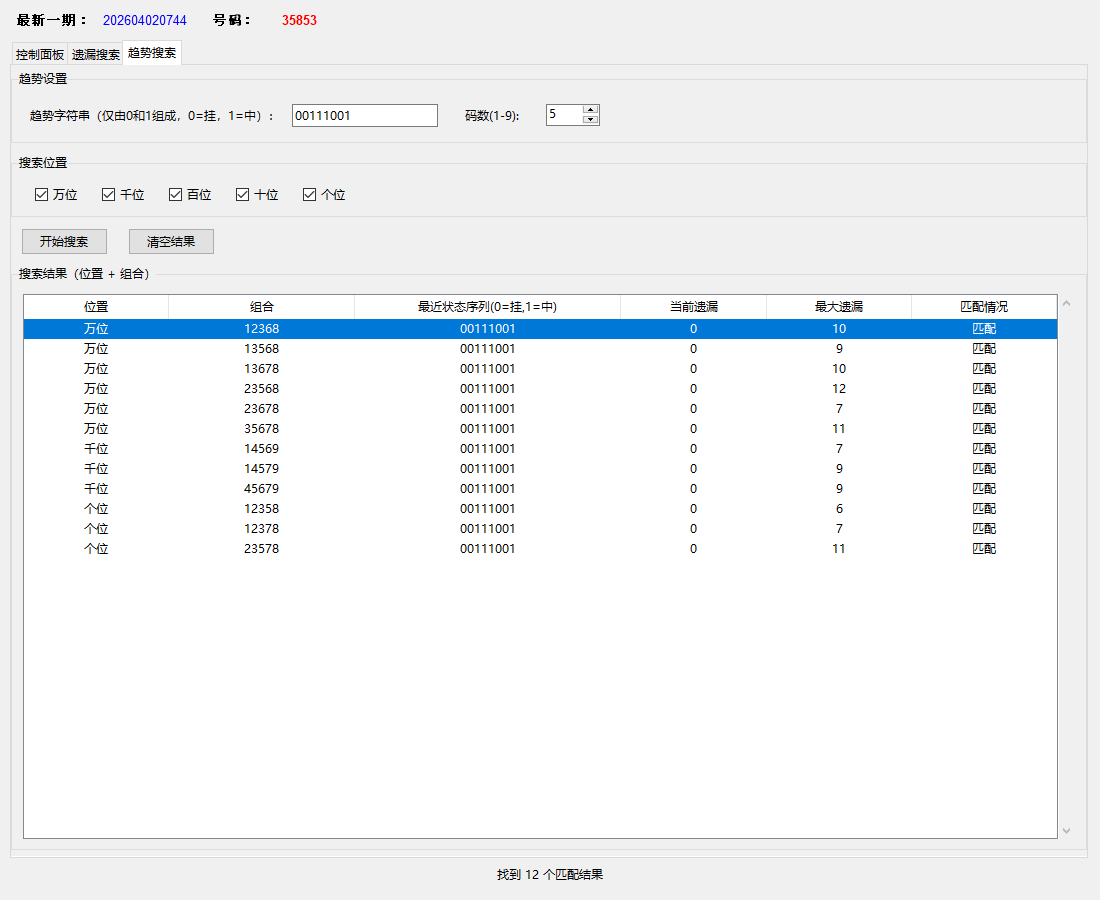This screenshot has height=900, width=1100.
Task: Click the scrollbar up arrow
Action: click(1066, 304)
